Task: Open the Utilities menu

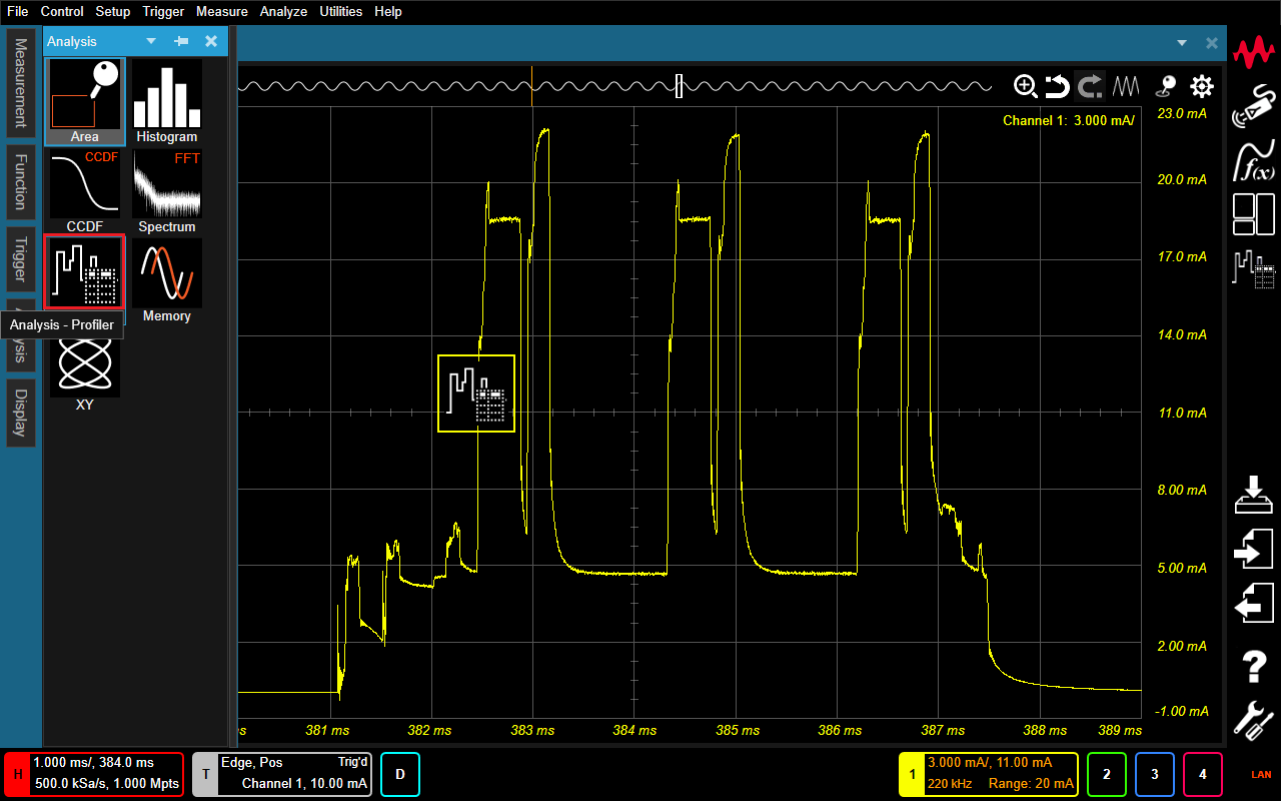Action: tap(341, 12)
